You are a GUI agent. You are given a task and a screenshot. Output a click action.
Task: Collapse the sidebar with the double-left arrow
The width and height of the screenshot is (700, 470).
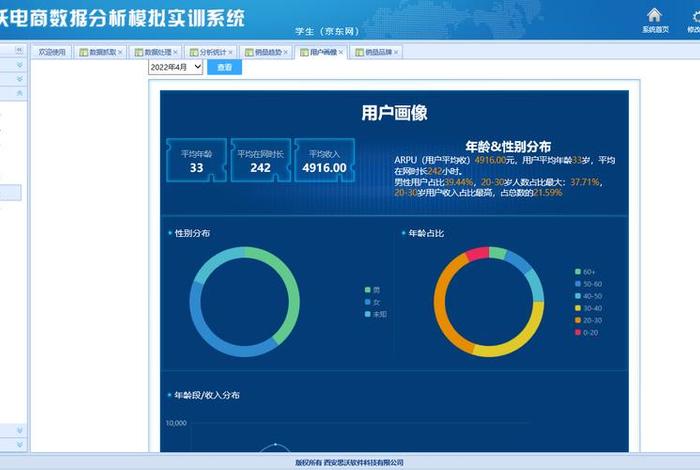[19, 50]
